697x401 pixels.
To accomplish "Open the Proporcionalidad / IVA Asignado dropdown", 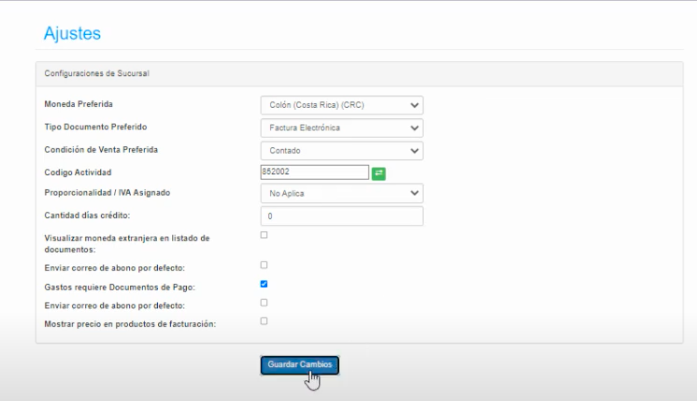I will click(x=342, y=193).
